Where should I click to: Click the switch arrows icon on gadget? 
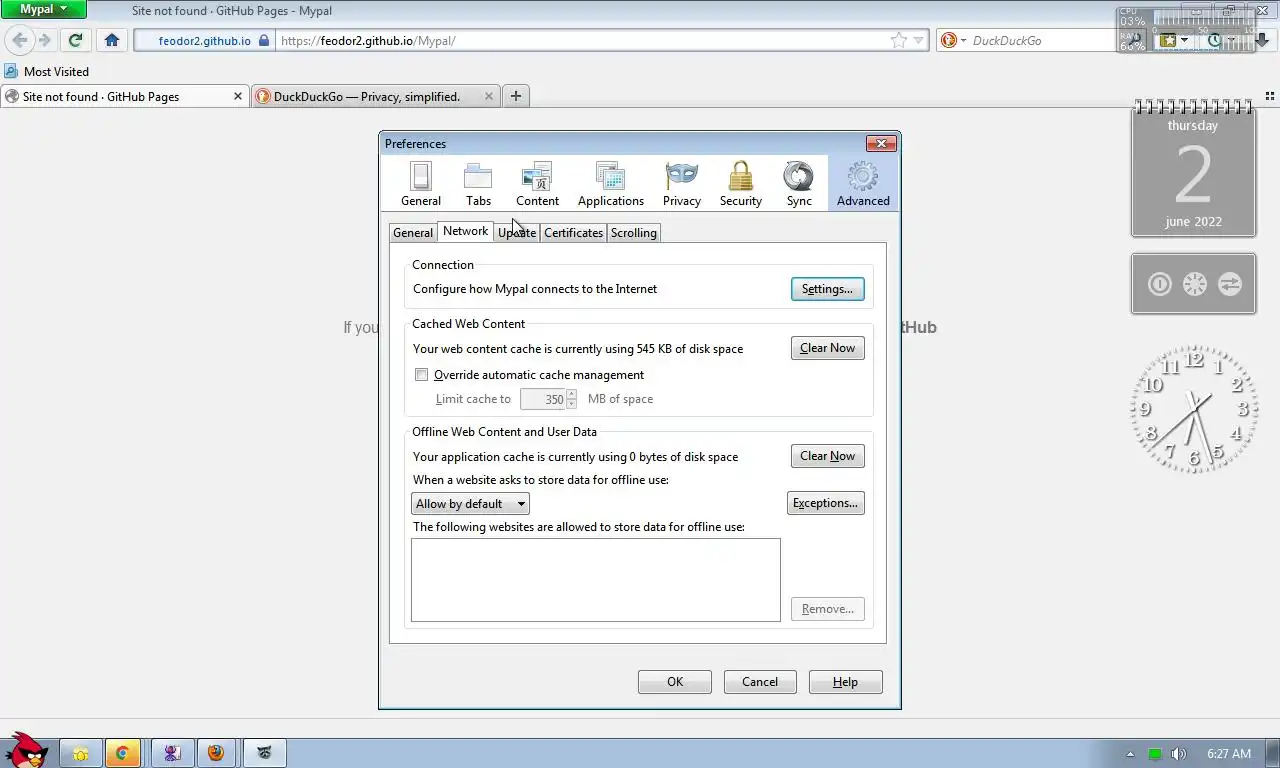[1229, 284]
